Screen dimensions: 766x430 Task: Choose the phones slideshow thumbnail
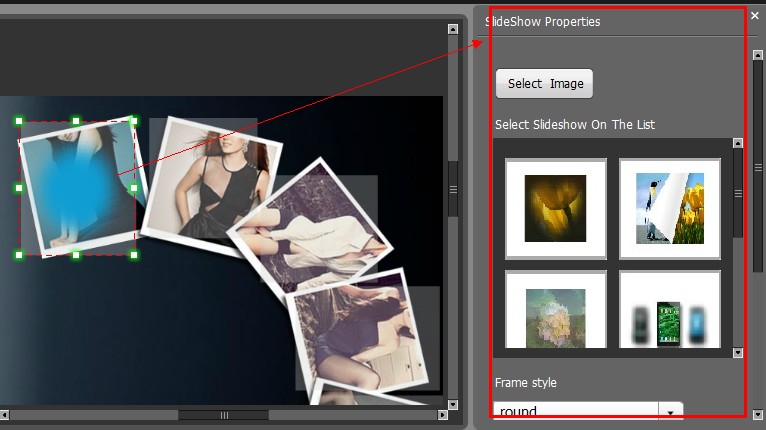pos(670,310)
